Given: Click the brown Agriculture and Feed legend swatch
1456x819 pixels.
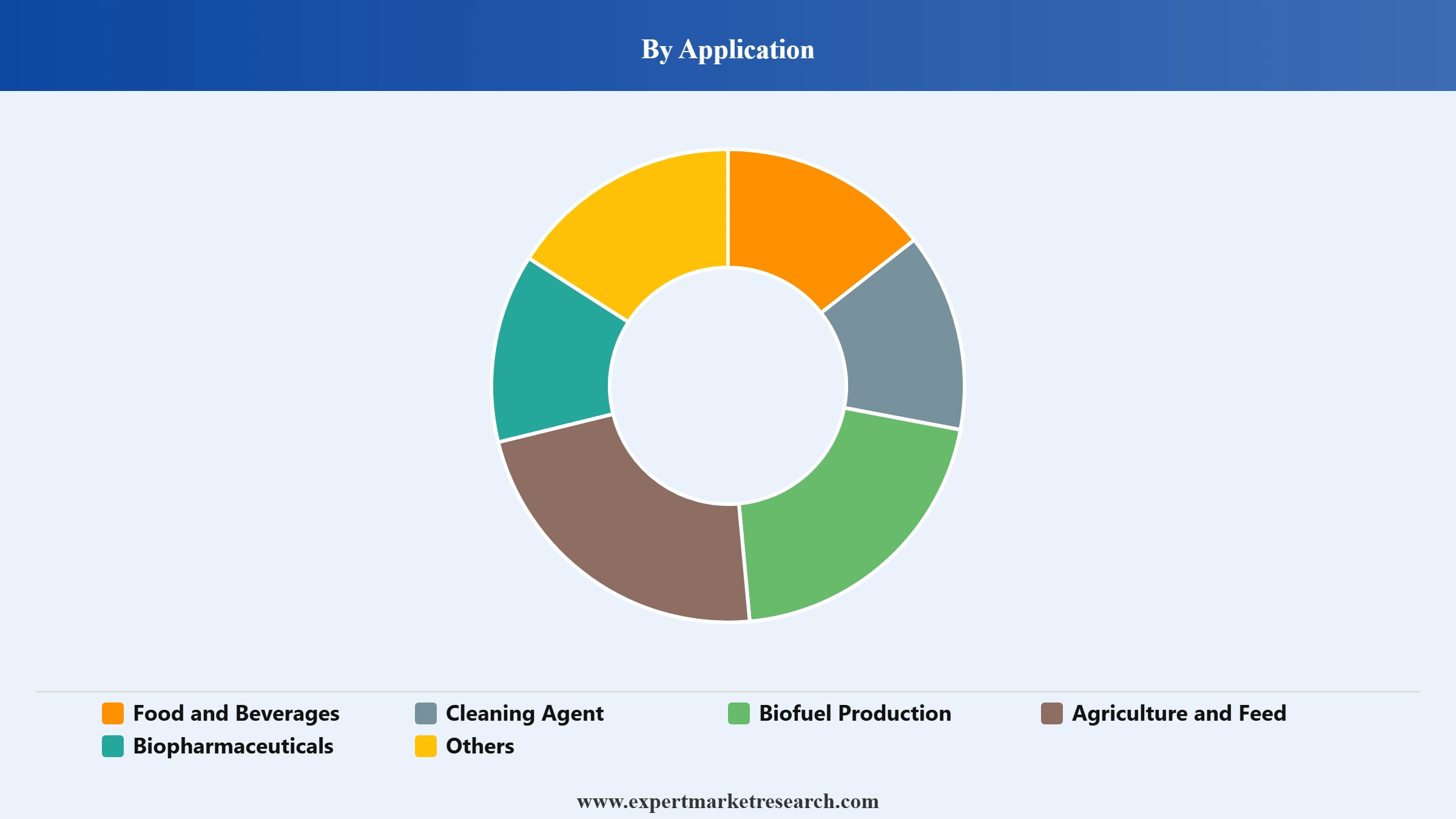Looking at the screenshot, I should coord(1052,713).
